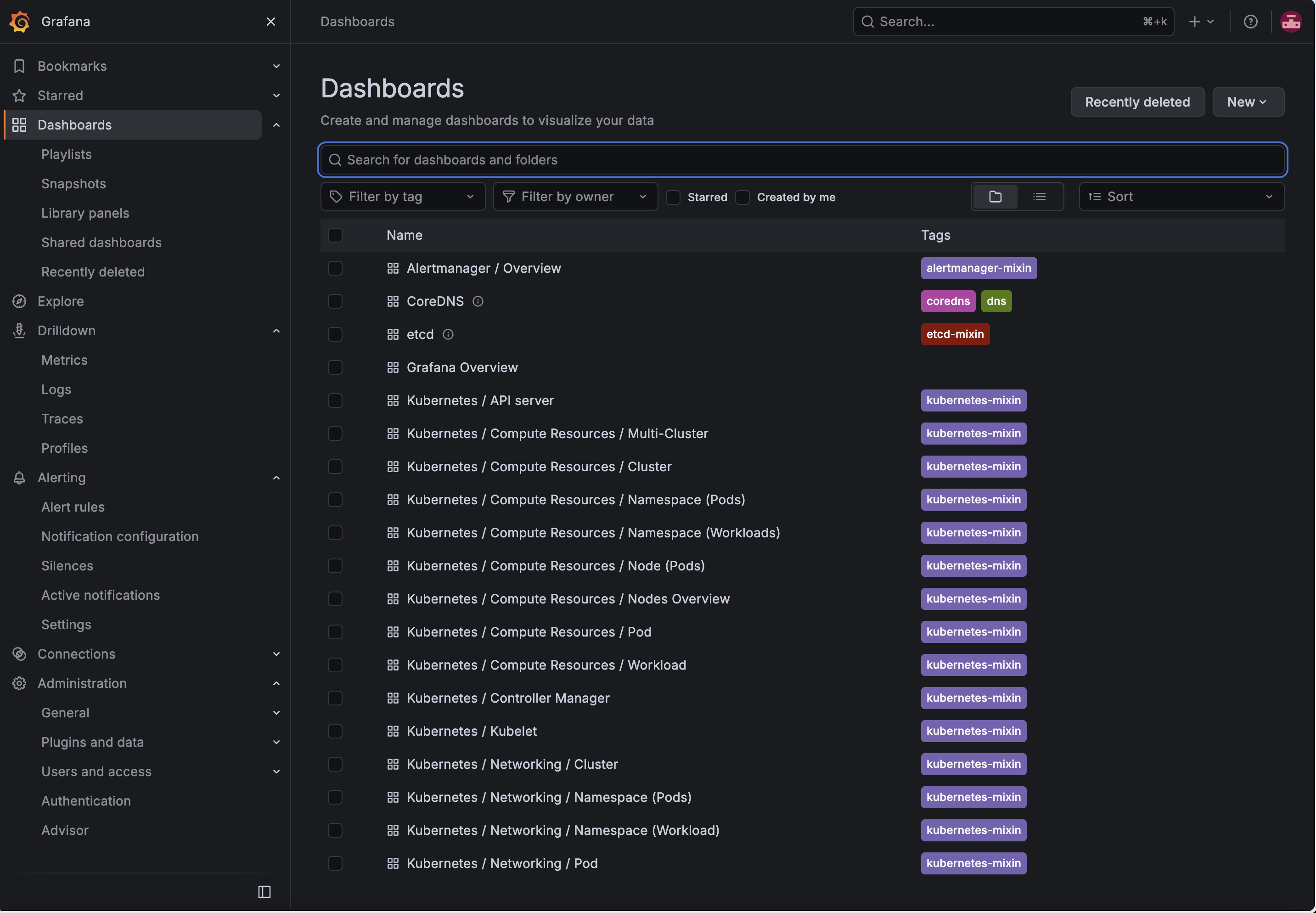This screenshot has height=913, width=1316.
Task: Check the Grafana Overview row checkbox
Action: click(x=335, y=367)
